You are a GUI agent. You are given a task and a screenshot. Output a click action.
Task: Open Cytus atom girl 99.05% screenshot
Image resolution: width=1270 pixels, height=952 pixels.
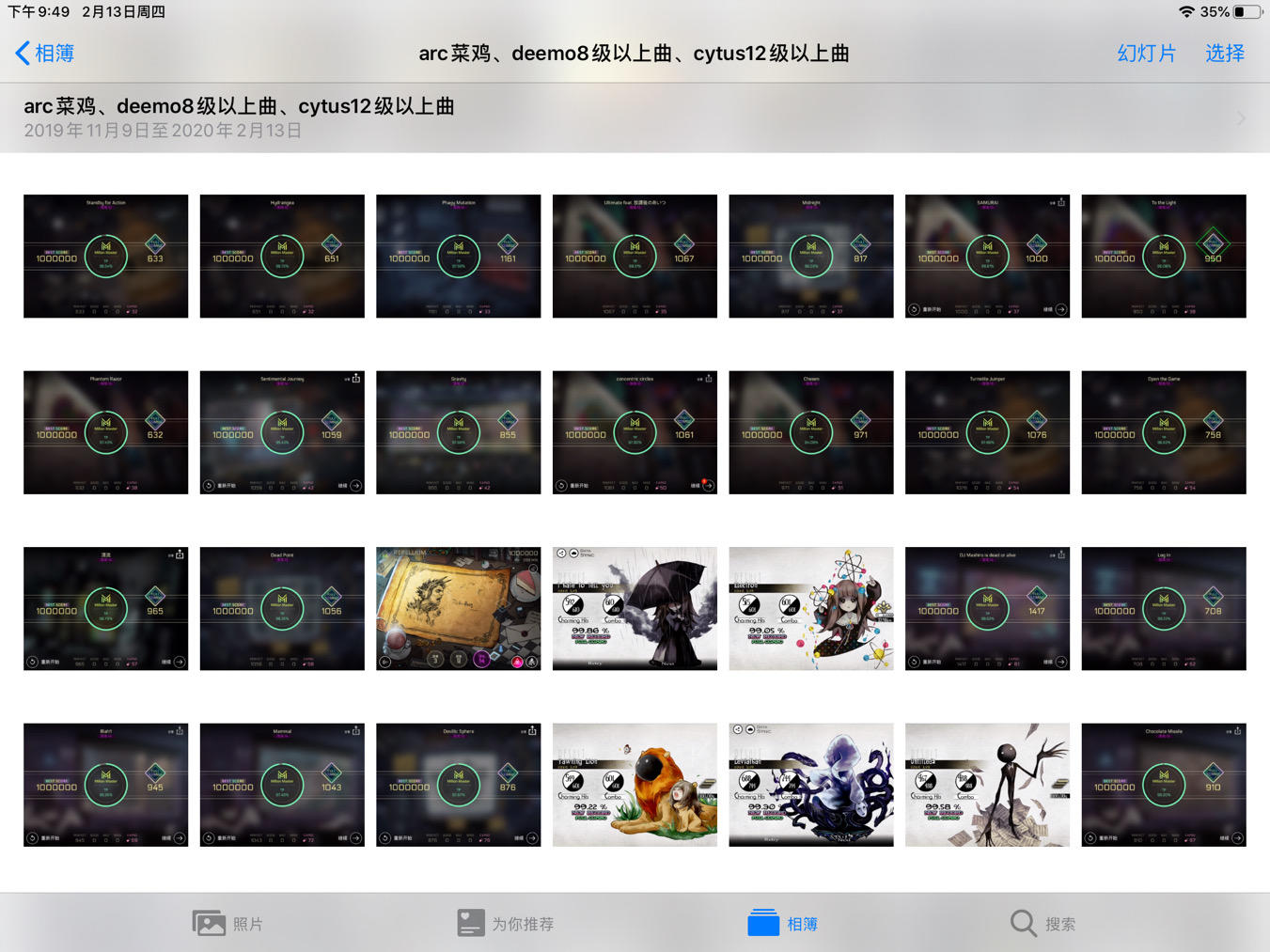(811, 608)
